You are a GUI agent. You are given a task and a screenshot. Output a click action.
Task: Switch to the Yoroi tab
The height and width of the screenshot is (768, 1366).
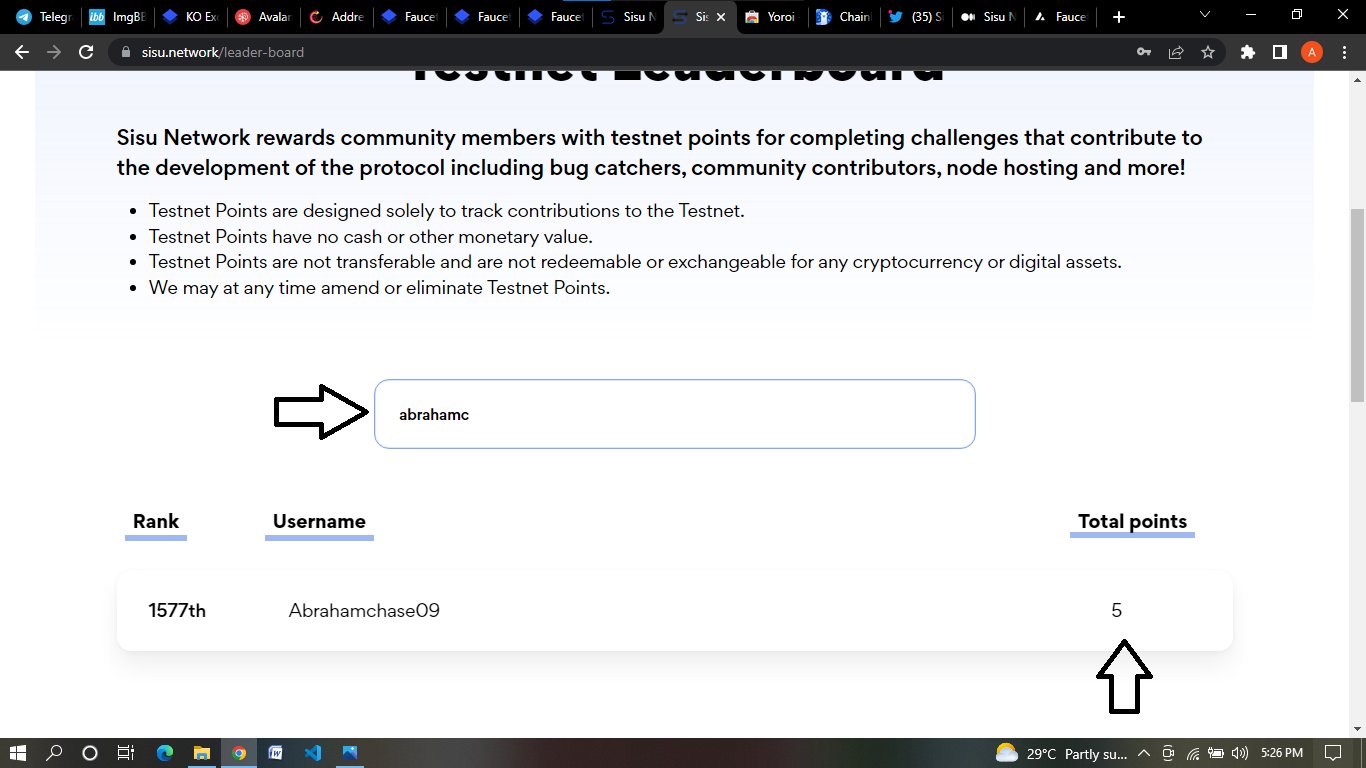(x=772, y=17)
